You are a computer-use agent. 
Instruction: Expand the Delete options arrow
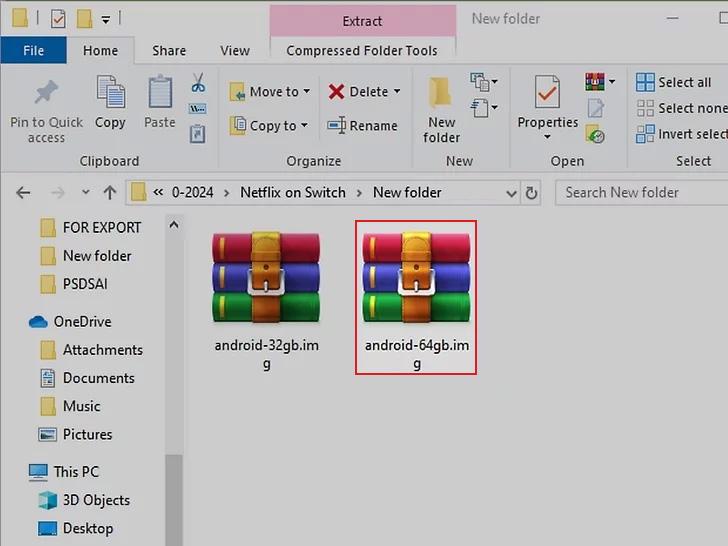(397, 91)
